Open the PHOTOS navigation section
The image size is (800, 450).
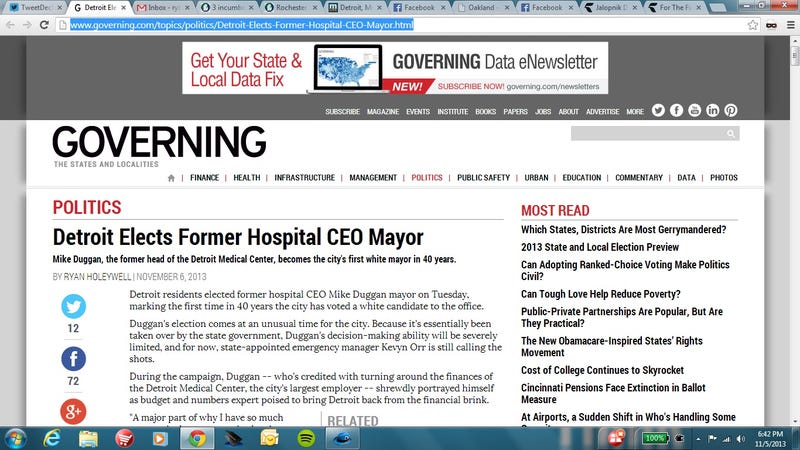(724, 178)
